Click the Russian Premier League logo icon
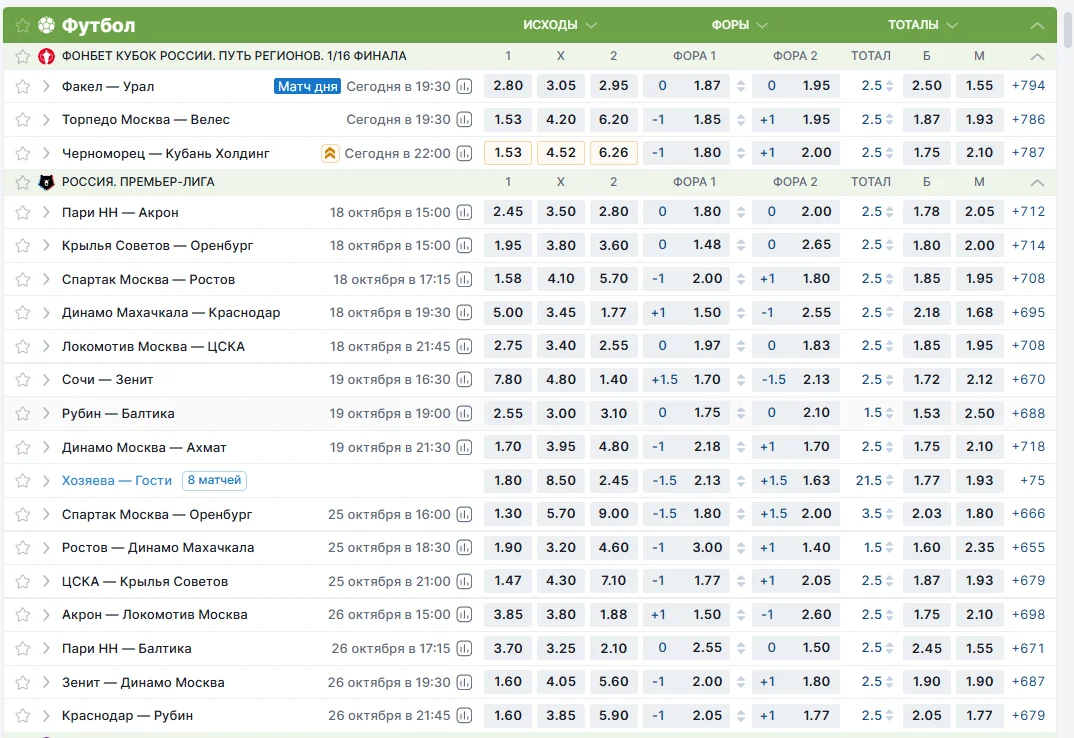The image size is (1074, 738). (46, 182)
